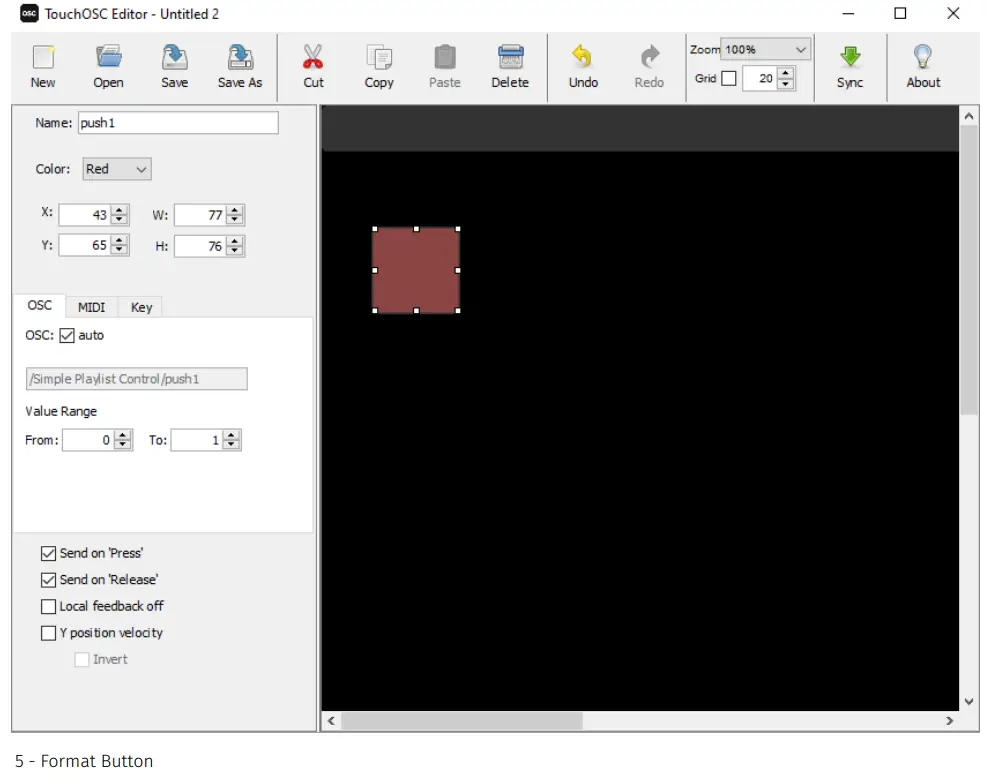Click the From value field showing 0
This screenshot has height=778, width=987.
pos(89,440)
